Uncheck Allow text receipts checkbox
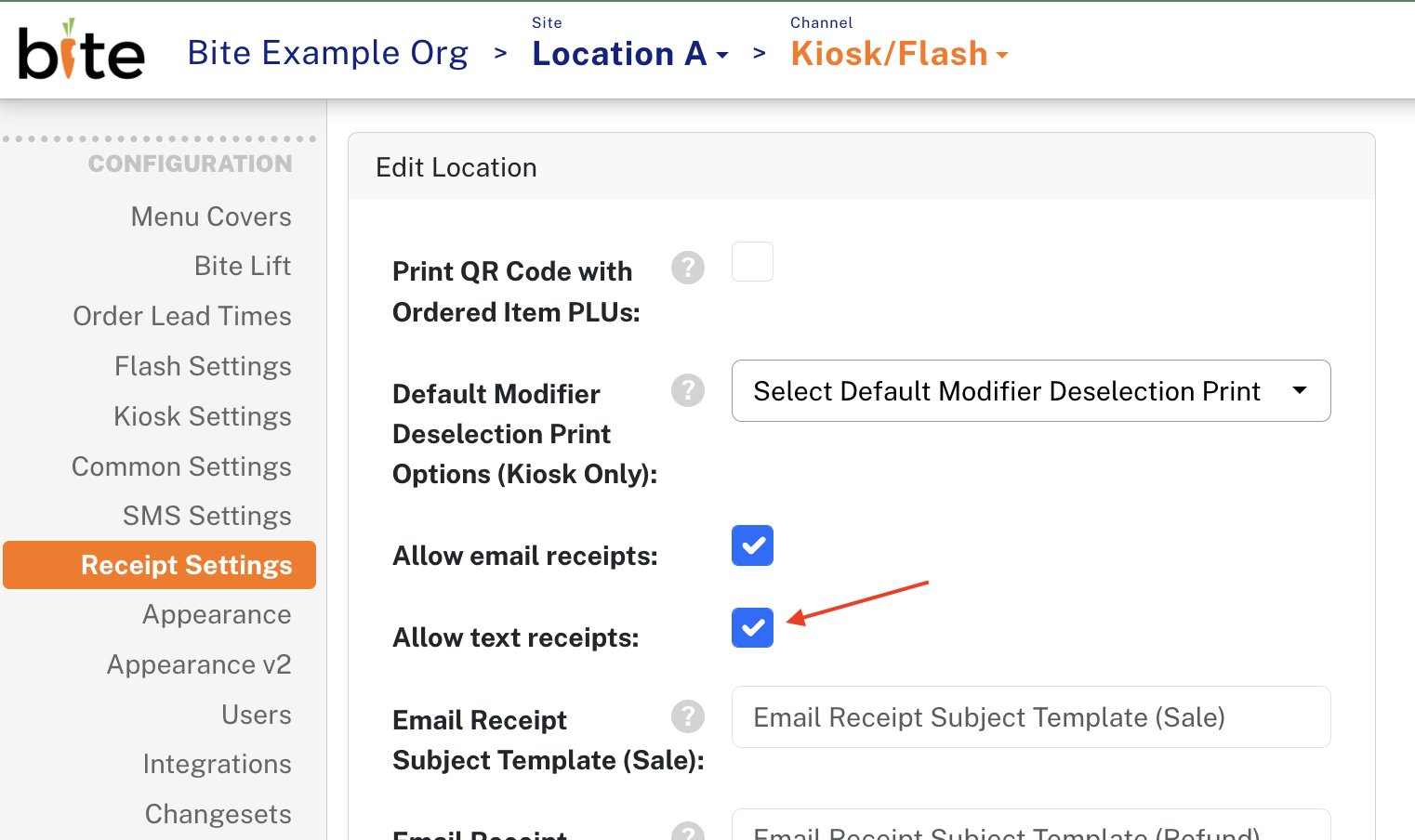 (x=752, y=627)
